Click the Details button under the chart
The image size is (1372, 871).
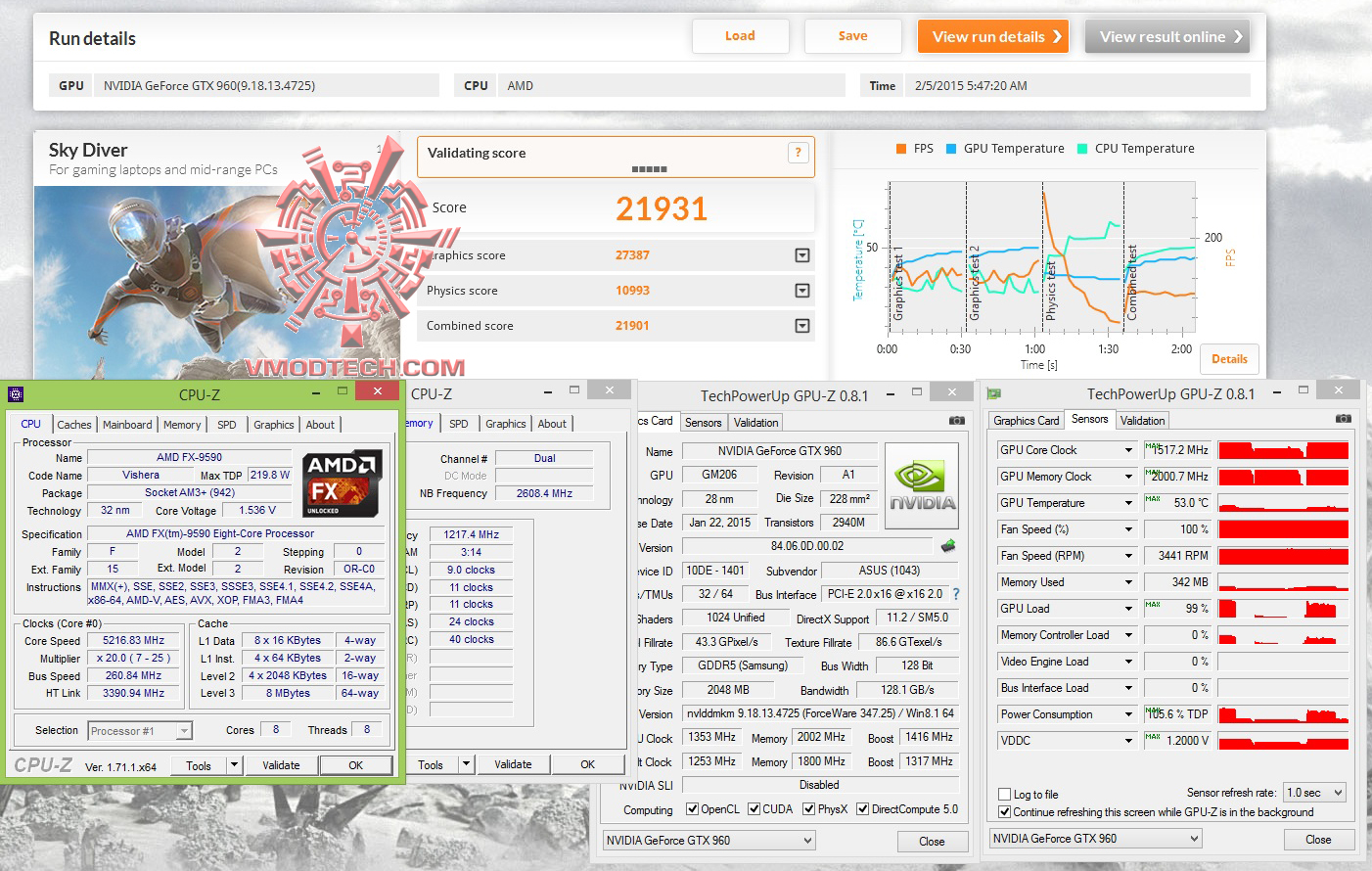[x=1229, y=359]
